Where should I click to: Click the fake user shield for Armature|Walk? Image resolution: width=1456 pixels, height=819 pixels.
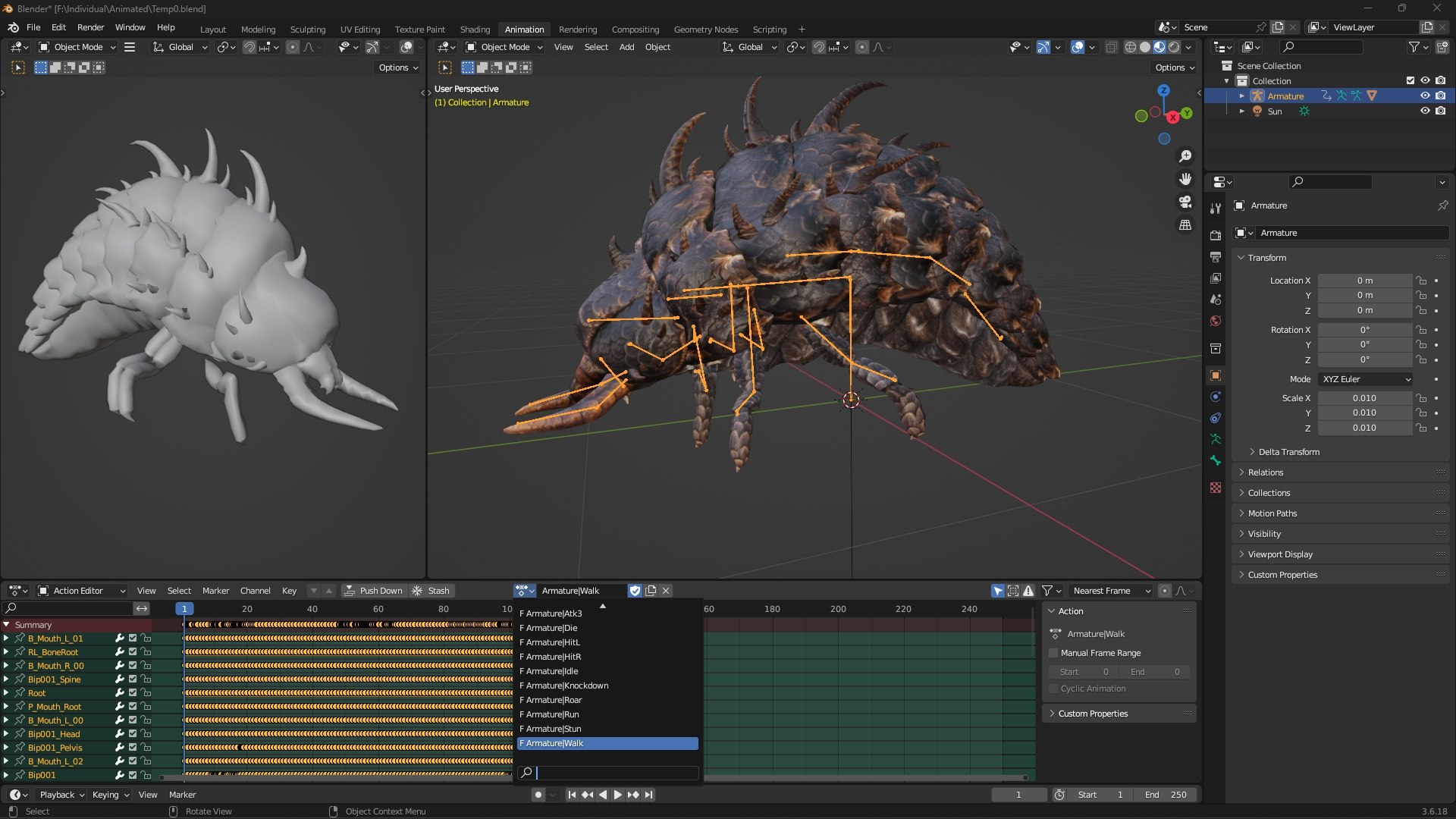pos(635,591)
